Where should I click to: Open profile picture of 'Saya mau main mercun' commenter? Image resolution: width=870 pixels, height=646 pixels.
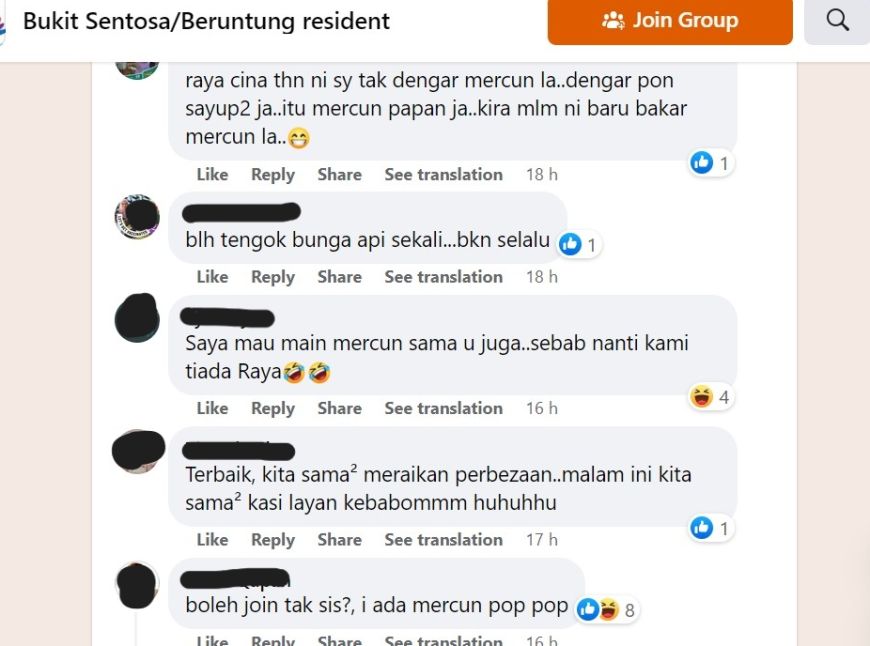[137, 318]
